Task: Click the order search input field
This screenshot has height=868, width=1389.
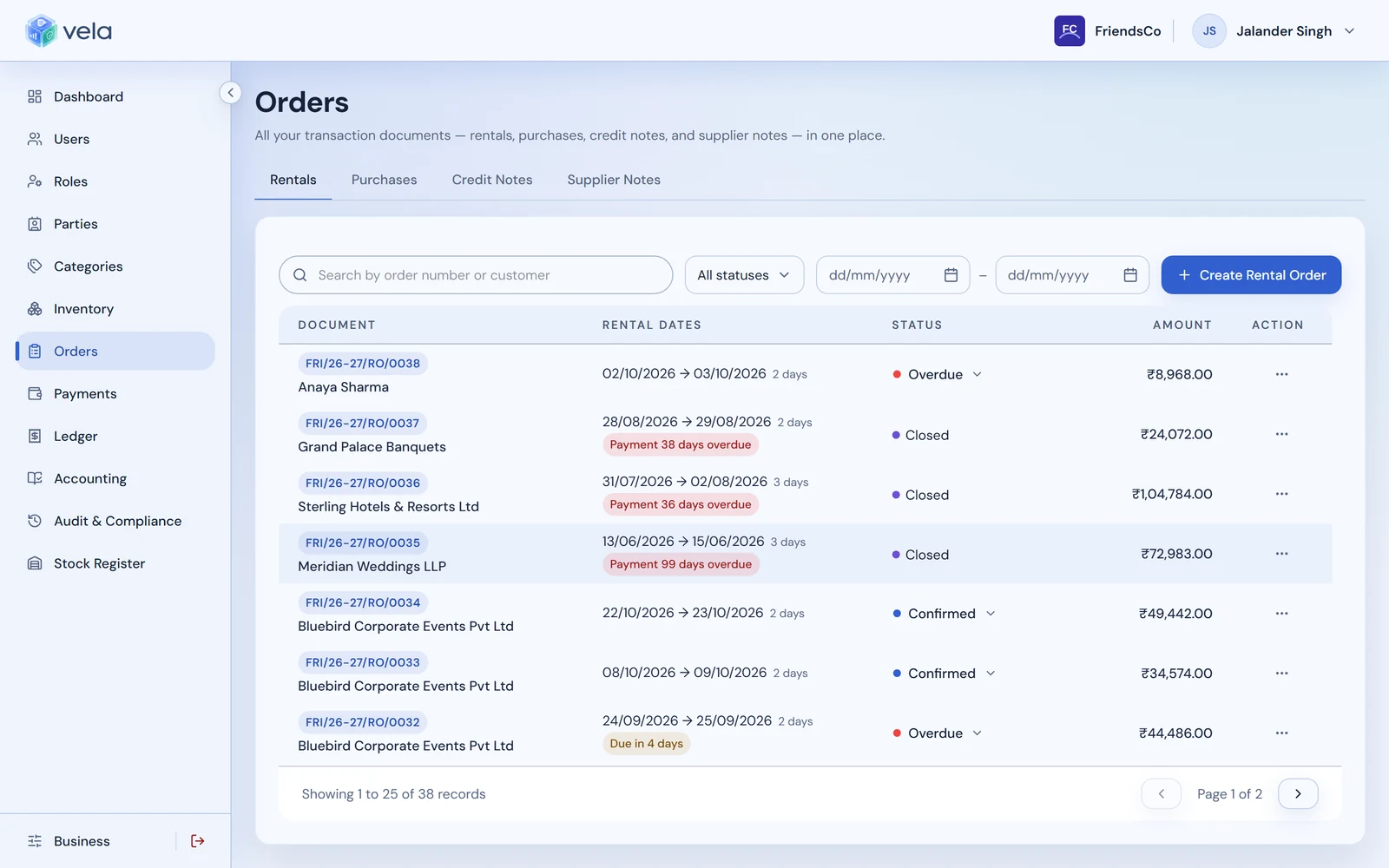Action: pyautogui.click(x=476, y=275)
